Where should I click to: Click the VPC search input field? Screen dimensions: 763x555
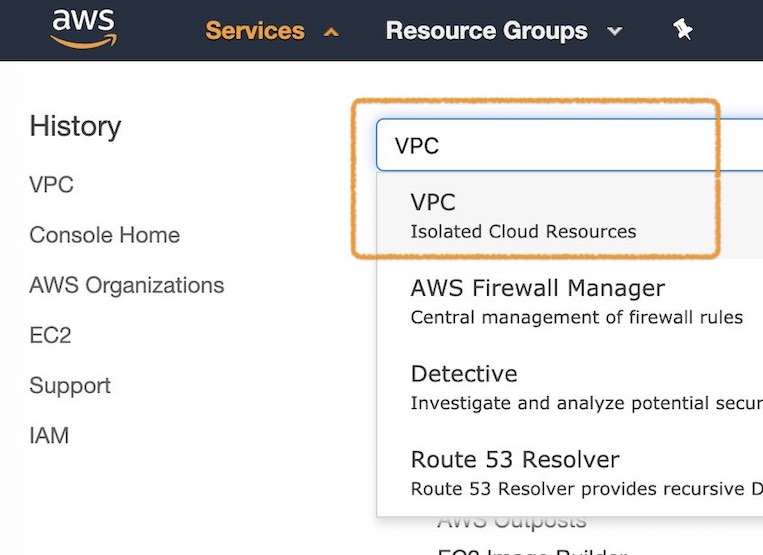click(569, 145)
